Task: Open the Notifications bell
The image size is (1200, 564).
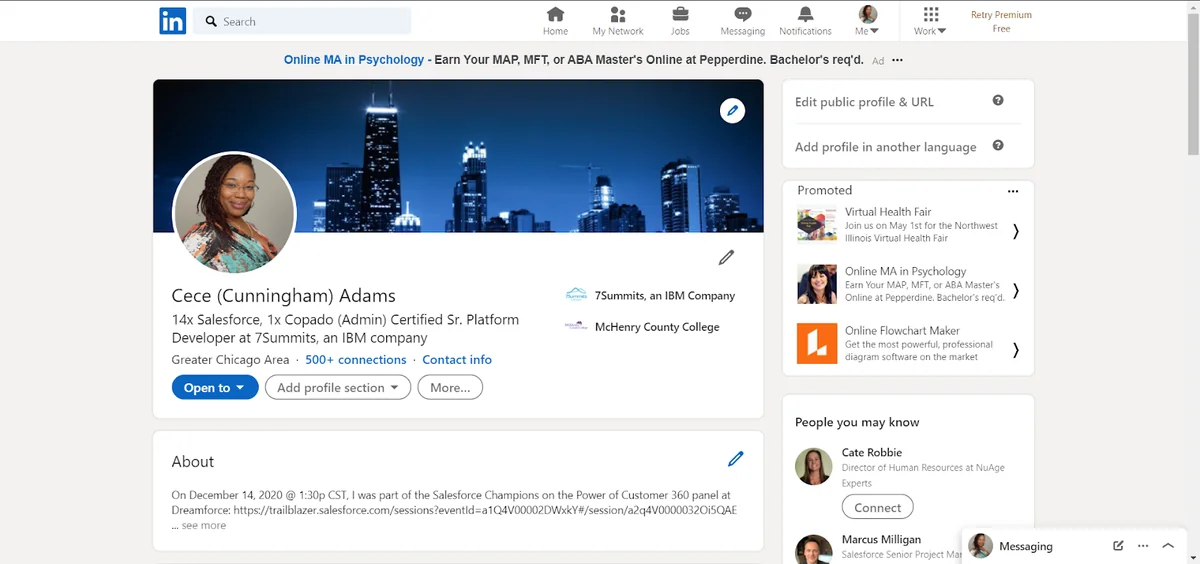Action: (805, 20)
